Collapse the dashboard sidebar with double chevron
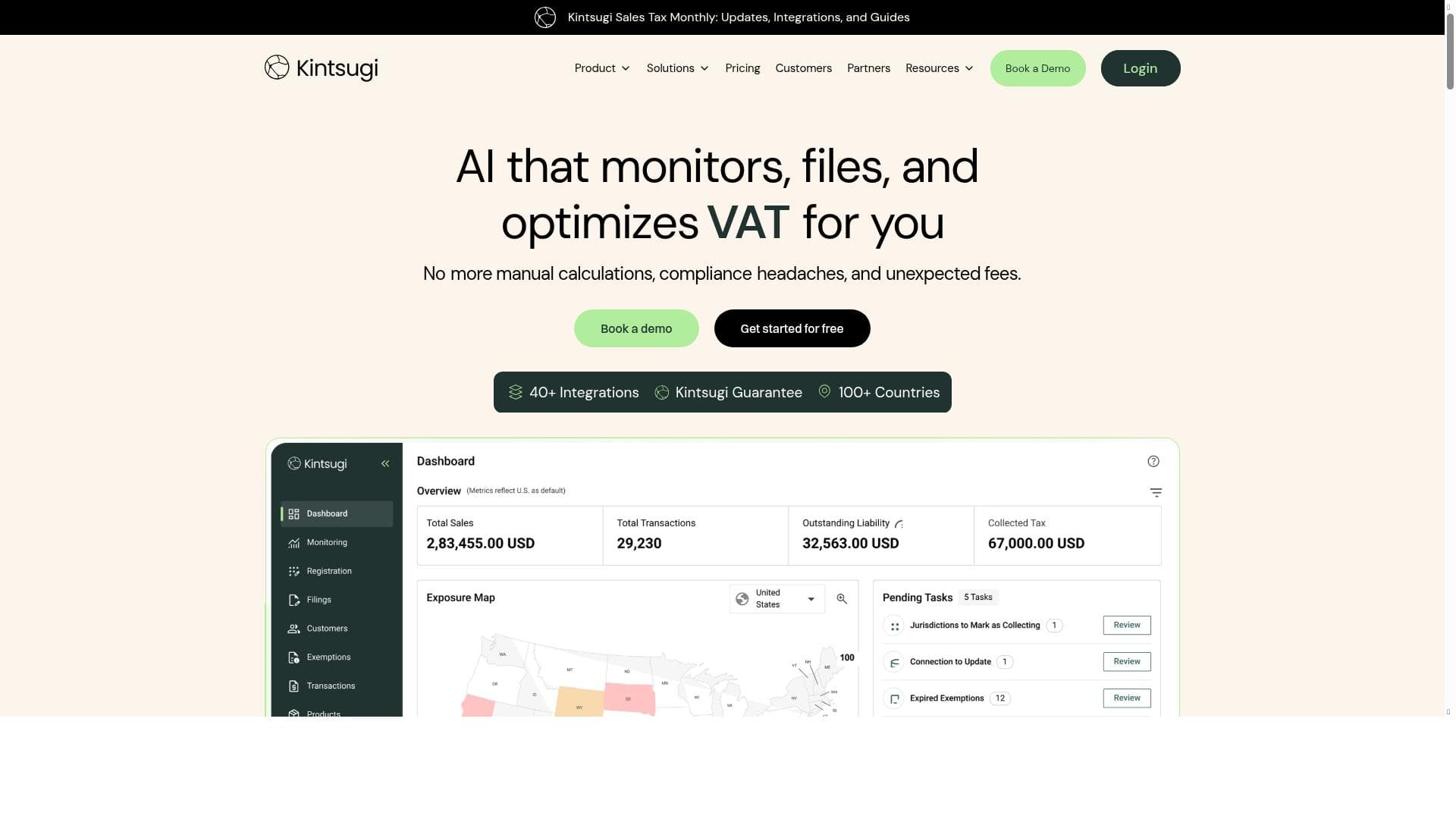Image resolution: width=1456 pixels, height=819 pixels. pyautogui.click(x=385, y=463)
